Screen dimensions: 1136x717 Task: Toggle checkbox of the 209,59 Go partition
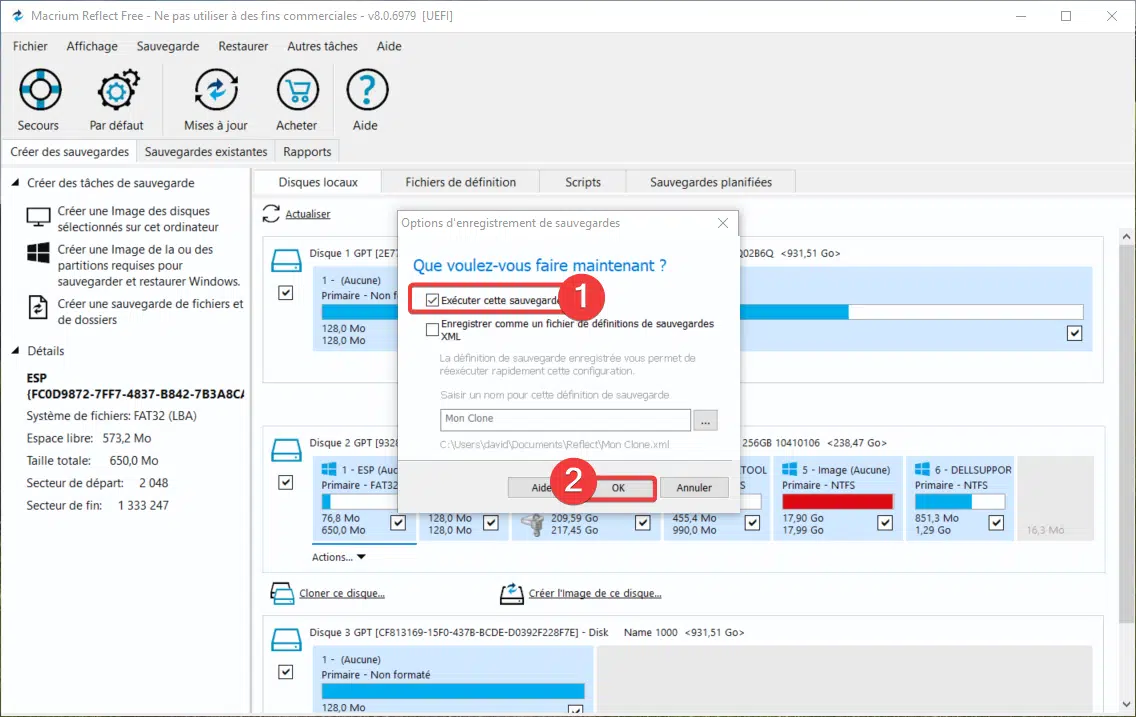[643, 522]
